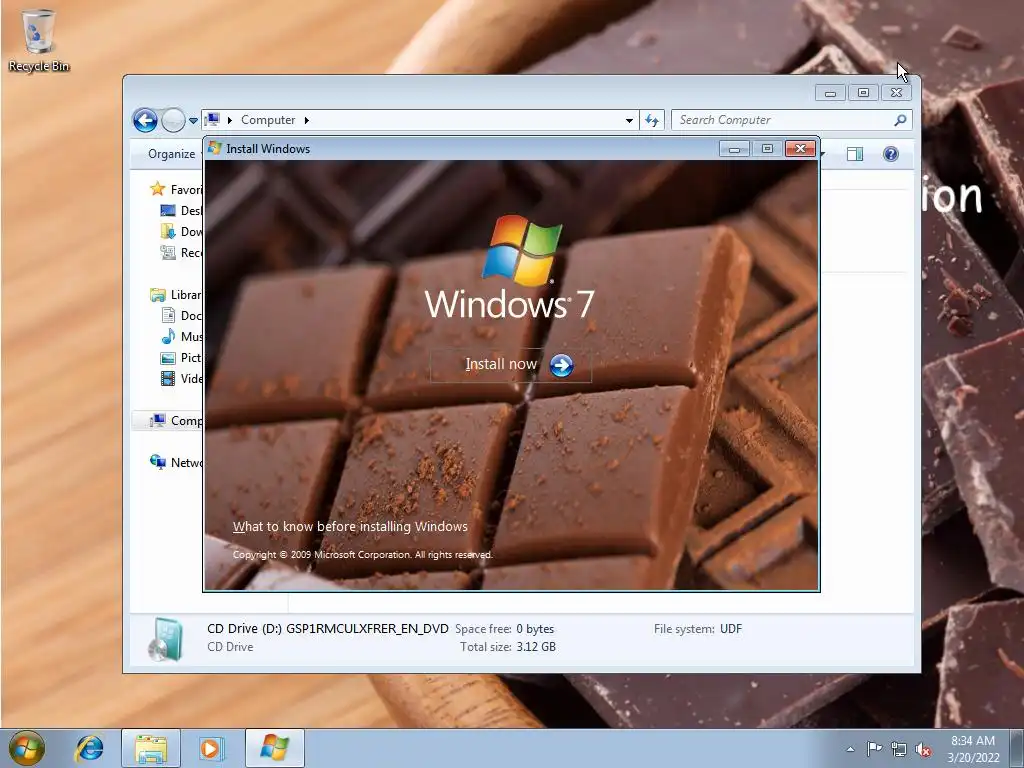This screenshot has height=768, width=1024.
Task: Click the clock showing 8:34 AM
Action: 973,741
